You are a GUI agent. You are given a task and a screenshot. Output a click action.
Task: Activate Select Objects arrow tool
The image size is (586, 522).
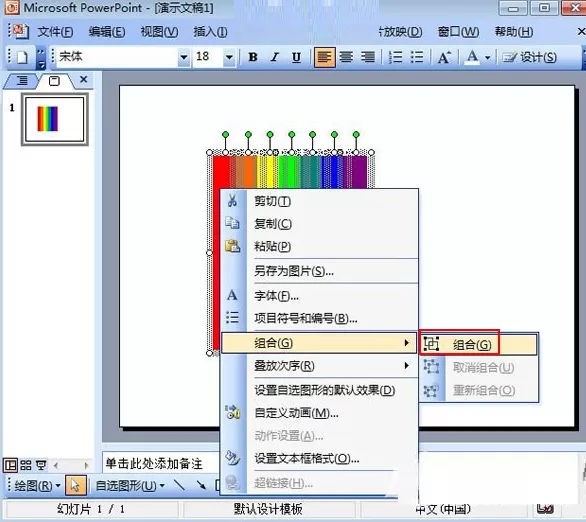pos(75,486)
